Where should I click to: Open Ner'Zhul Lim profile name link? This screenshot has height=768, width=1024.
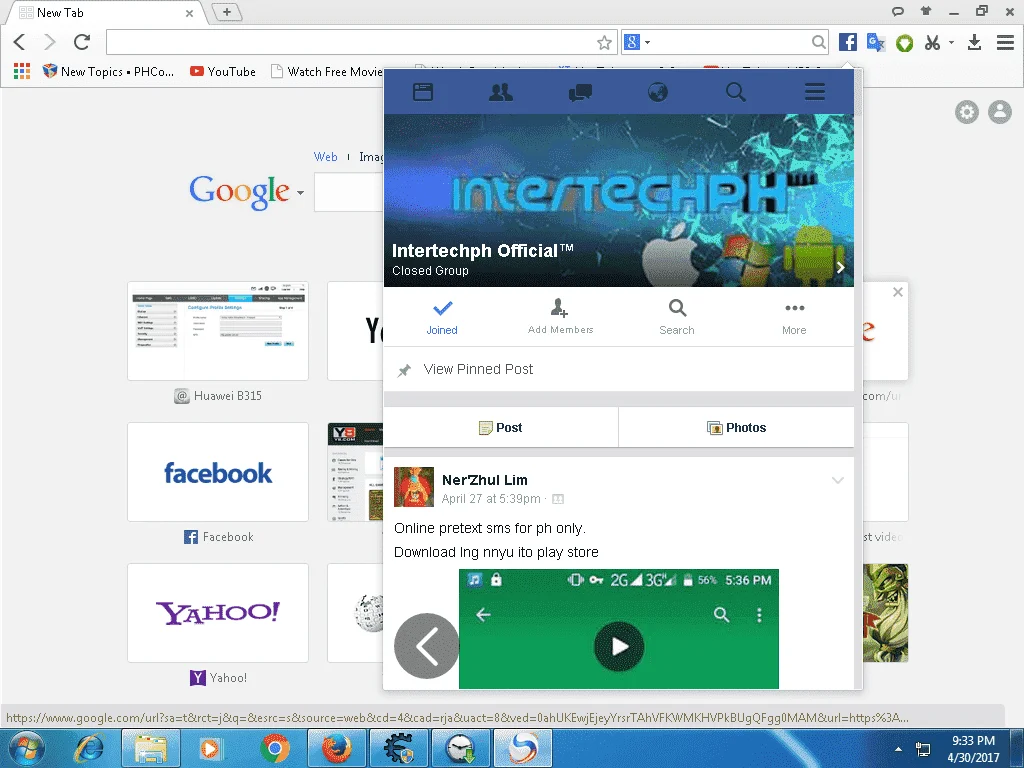tap(485, 480)
